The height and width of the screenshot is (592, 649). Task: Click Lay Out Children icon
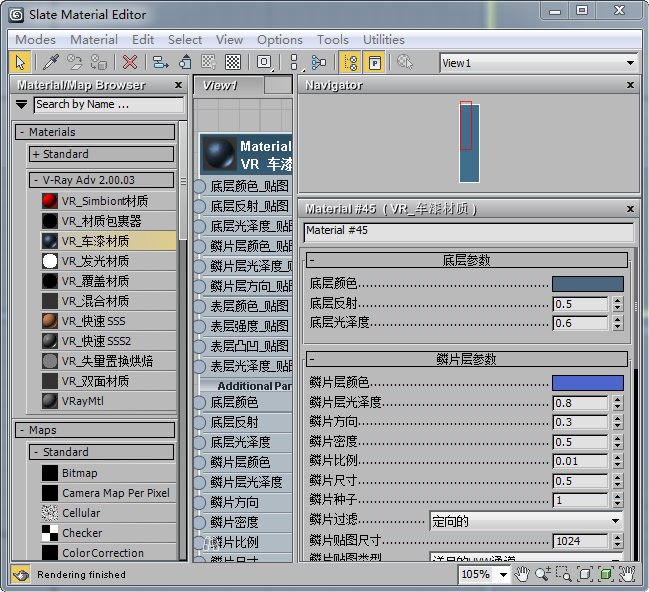coord(319,63)
